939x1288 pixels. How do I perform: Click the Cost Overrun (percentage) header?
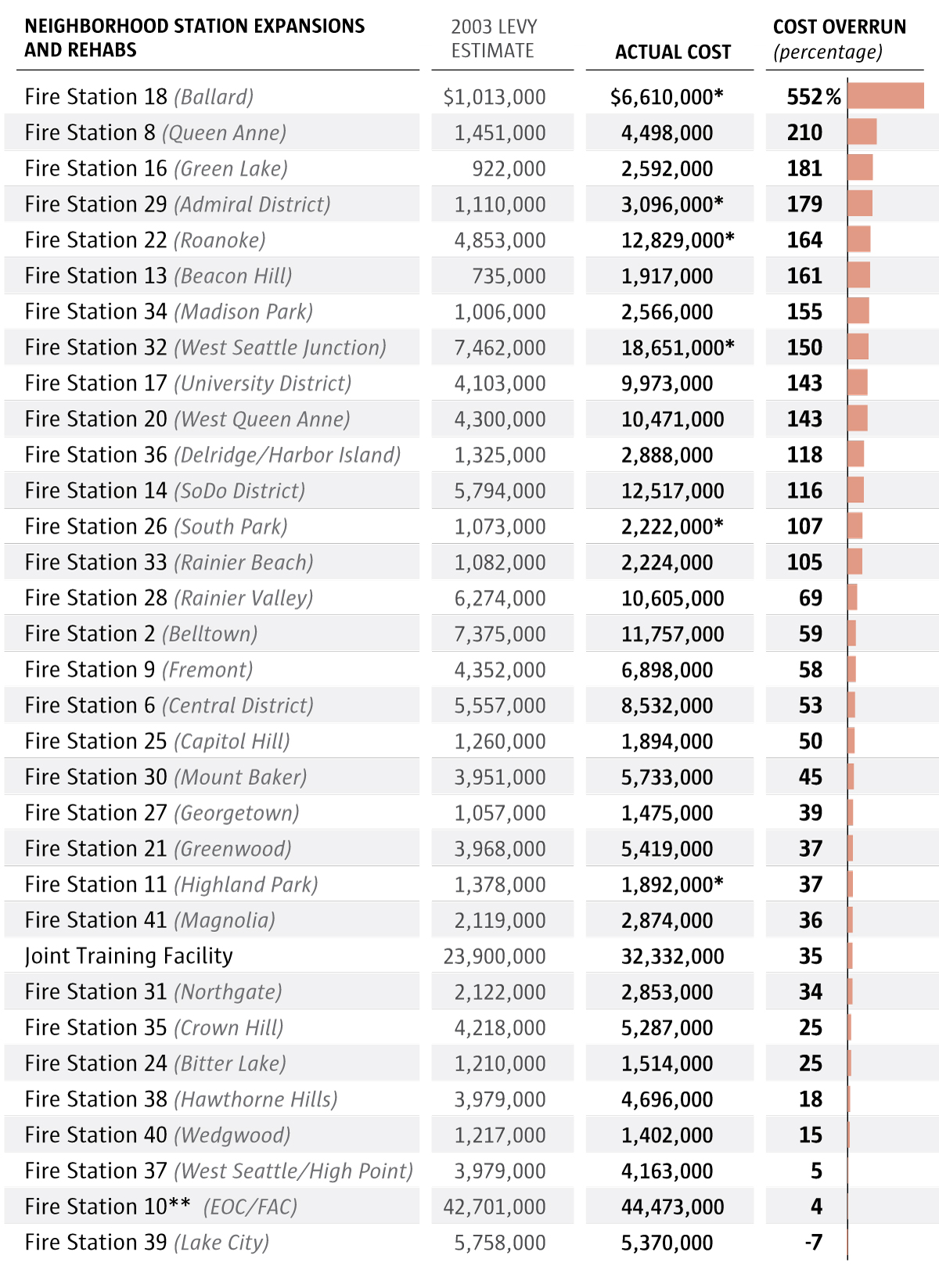tap(839, 39)
